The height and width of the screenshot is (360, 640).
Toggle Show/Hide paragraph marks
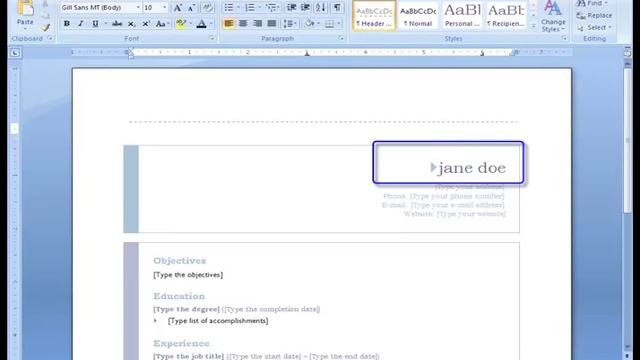tap(337, 8)
